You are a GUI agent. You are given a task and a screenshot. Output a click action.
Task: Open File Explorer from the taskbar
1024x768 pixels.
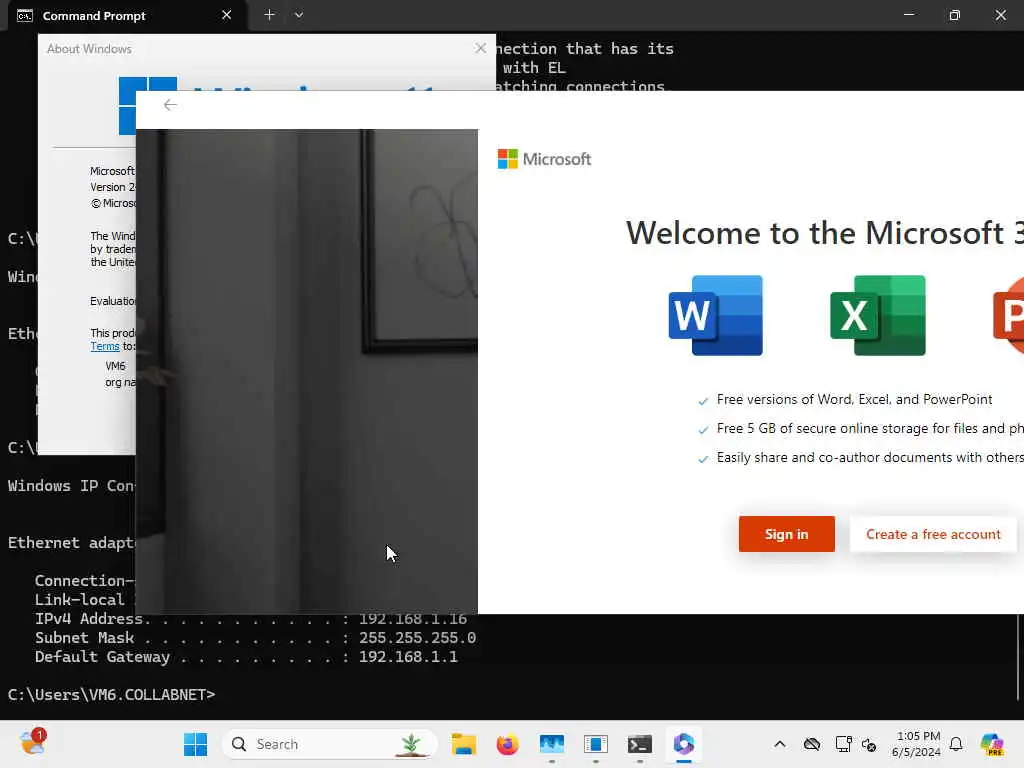coord(464,744)
